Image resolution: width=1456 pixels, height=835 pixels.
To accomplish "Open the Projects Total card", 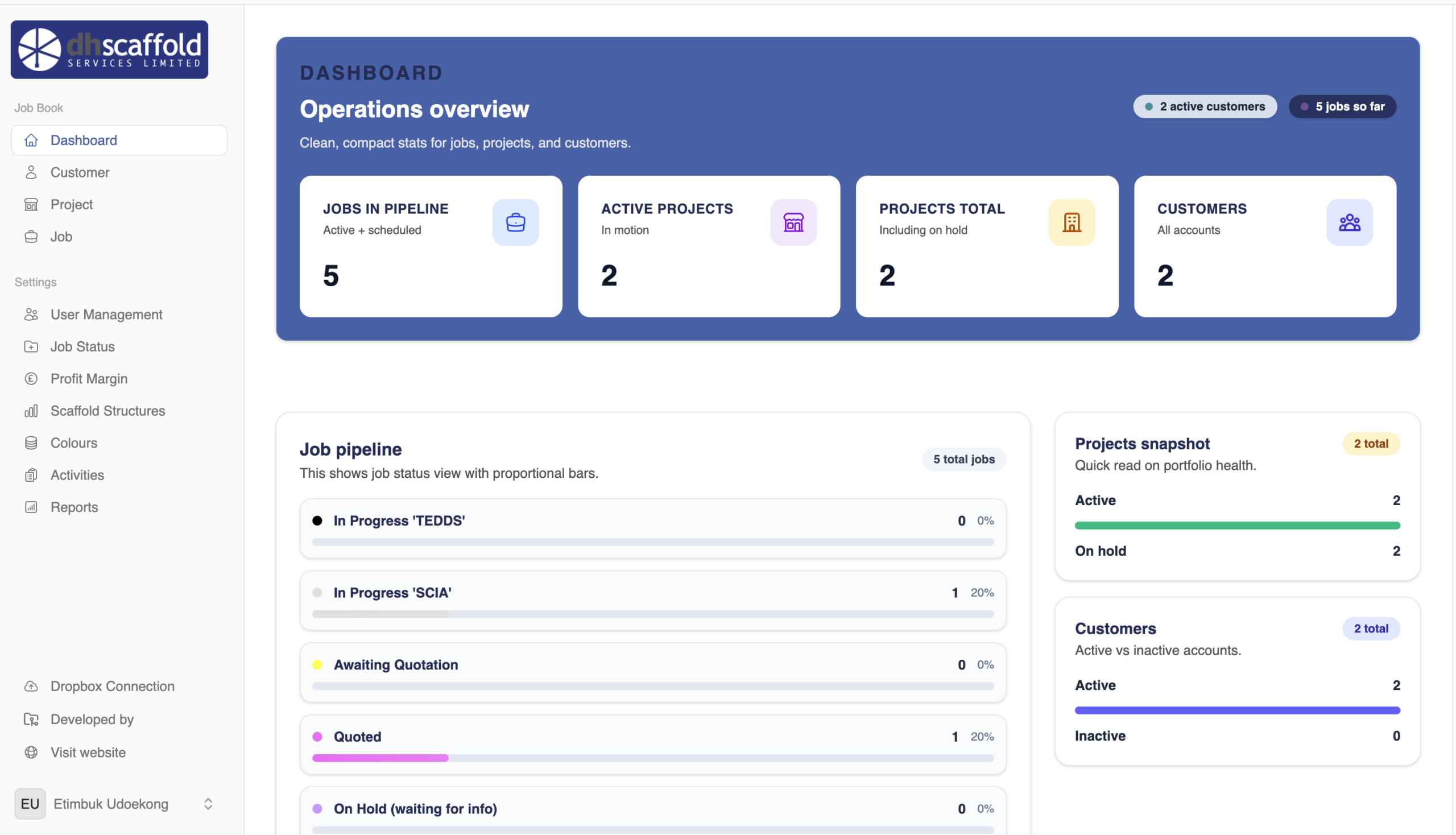I will [987, 247].
